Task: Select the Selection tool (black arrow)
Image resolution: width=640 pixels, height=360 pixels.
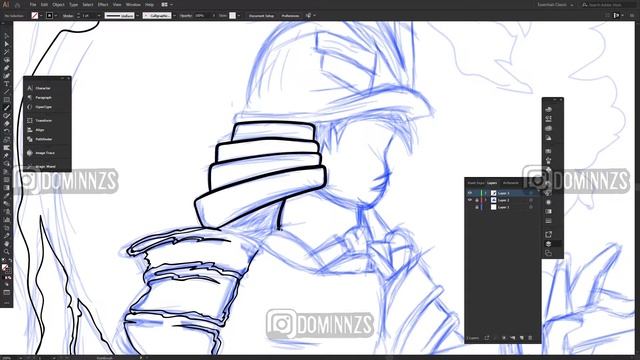Action: tap(7, 36)
